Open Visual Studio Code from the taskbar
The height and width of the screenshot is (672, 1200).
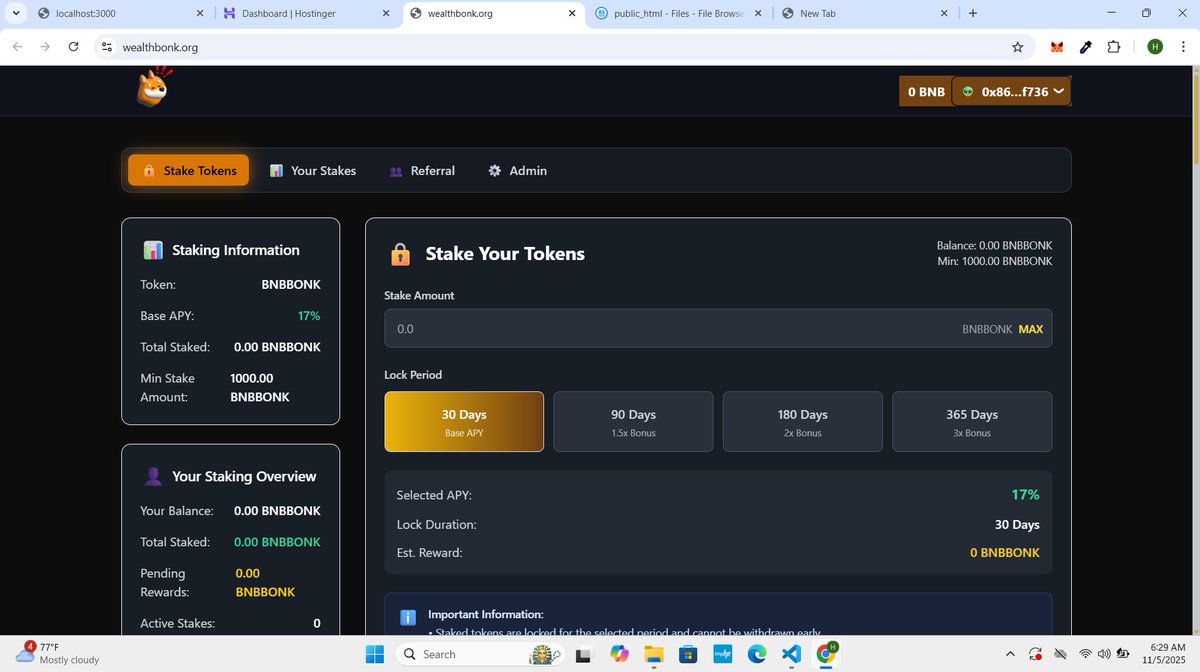click(791, 654)
